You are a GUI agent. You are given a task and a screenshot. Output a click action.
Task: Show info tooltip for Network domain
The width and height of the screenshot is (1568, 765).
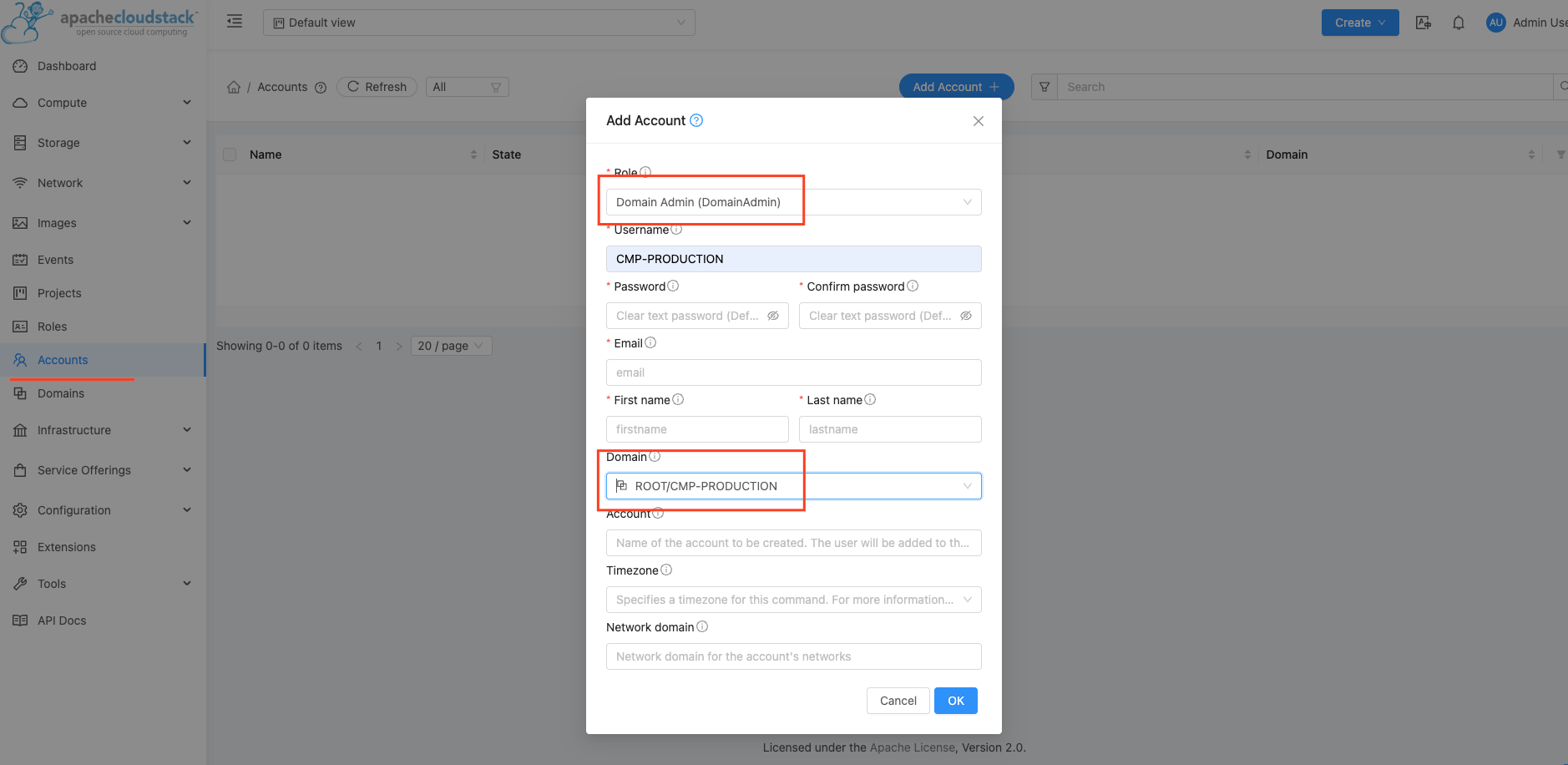point(702,626)
